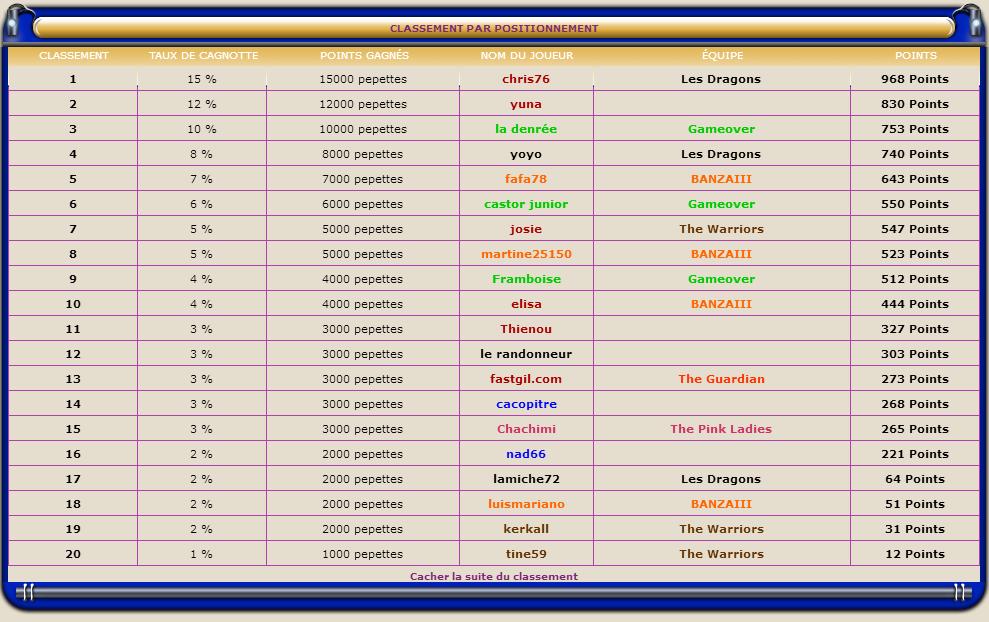Open The Pink Ladies team
Screen dimensions: 989x622
[x=720, y=429]
